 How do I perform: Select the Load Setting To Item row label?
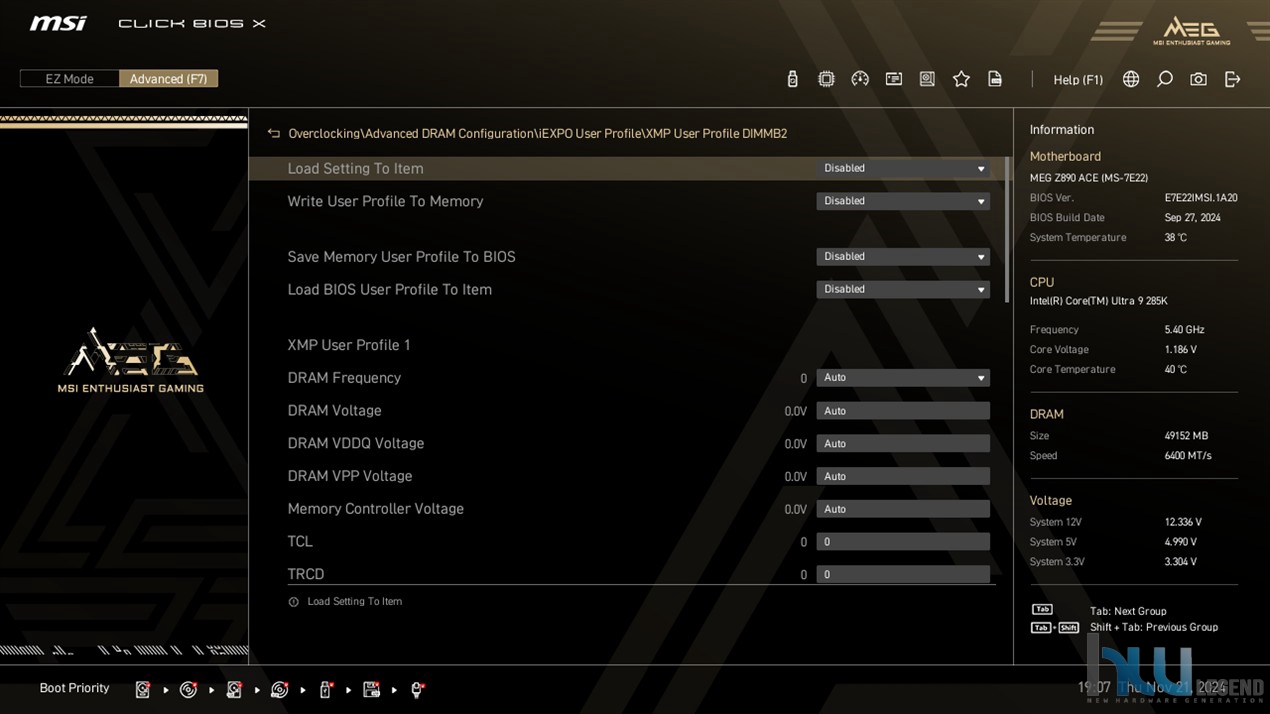tap(355, 169)
